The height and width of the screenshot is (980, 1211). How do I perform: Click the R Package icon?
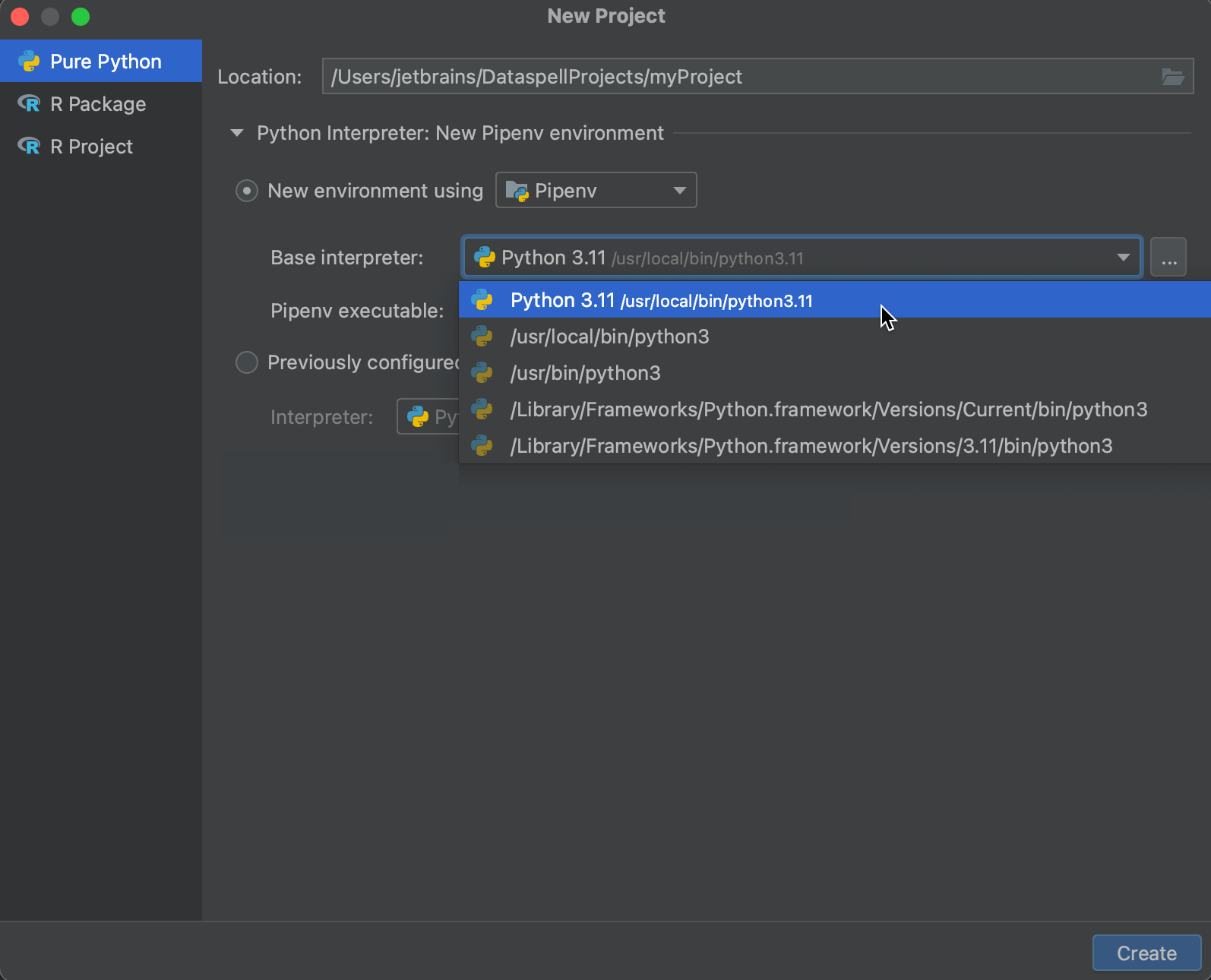click(29, 104)
